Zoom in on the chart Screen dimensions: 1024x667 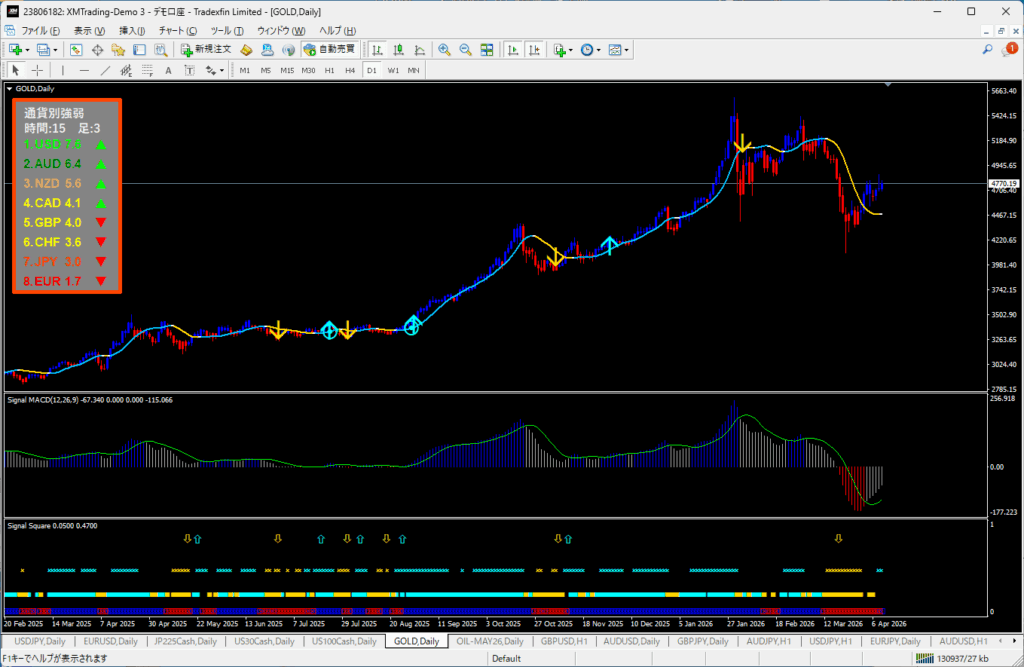click(x=443, y=49)
